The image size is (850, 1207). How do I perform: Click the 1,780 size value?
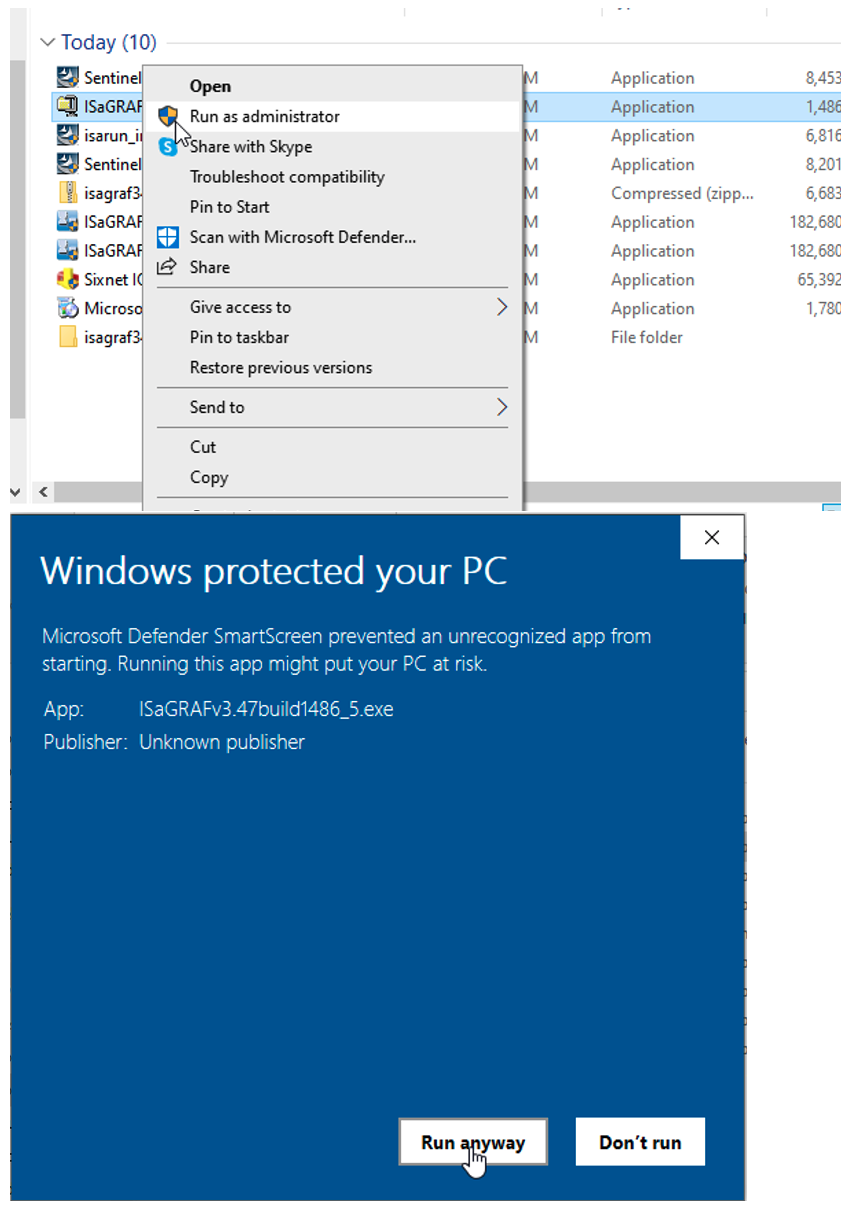click(825, 308)
